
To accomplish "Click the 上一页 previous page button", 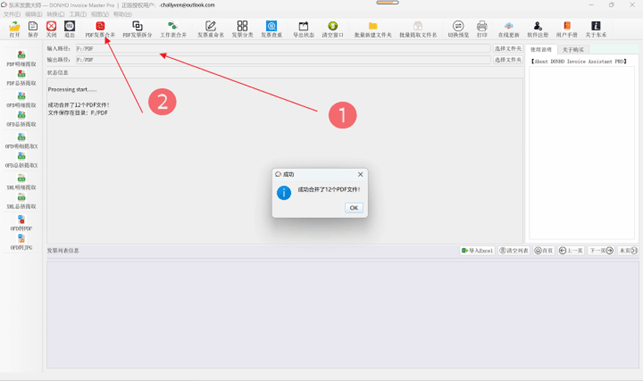I will point(571,251).
